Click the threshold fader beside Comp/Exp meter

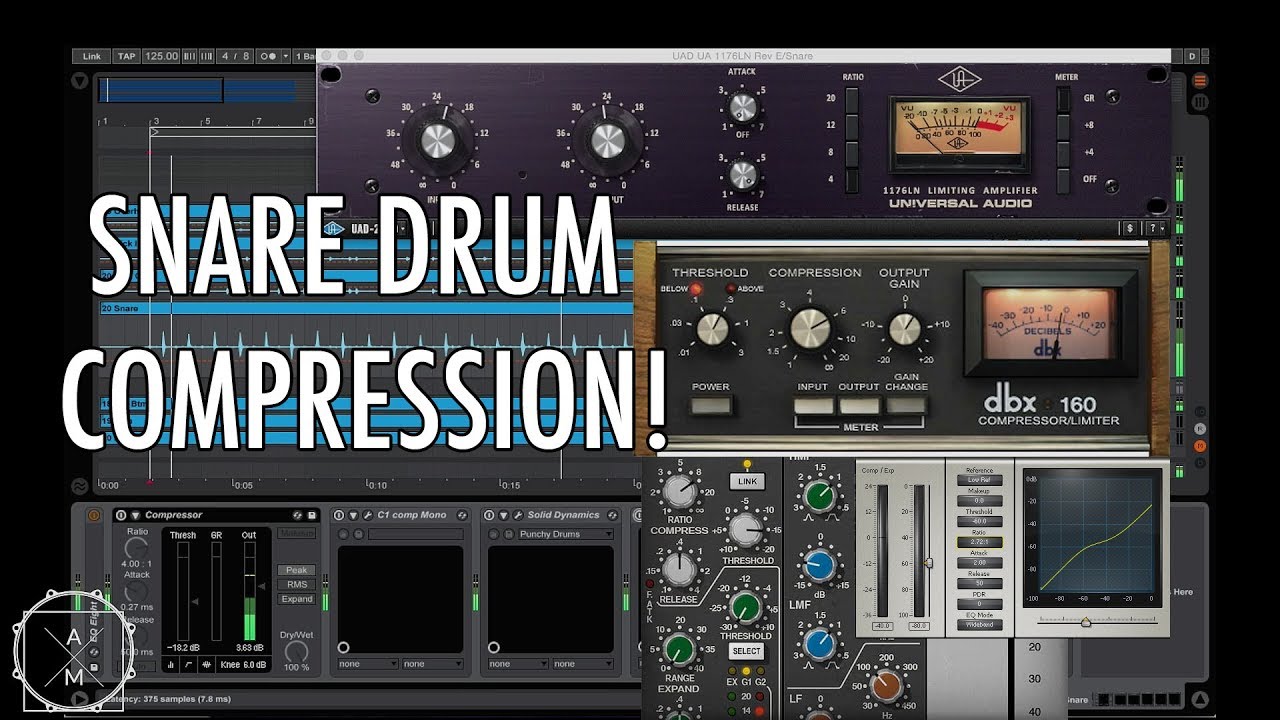click(929, 563)
